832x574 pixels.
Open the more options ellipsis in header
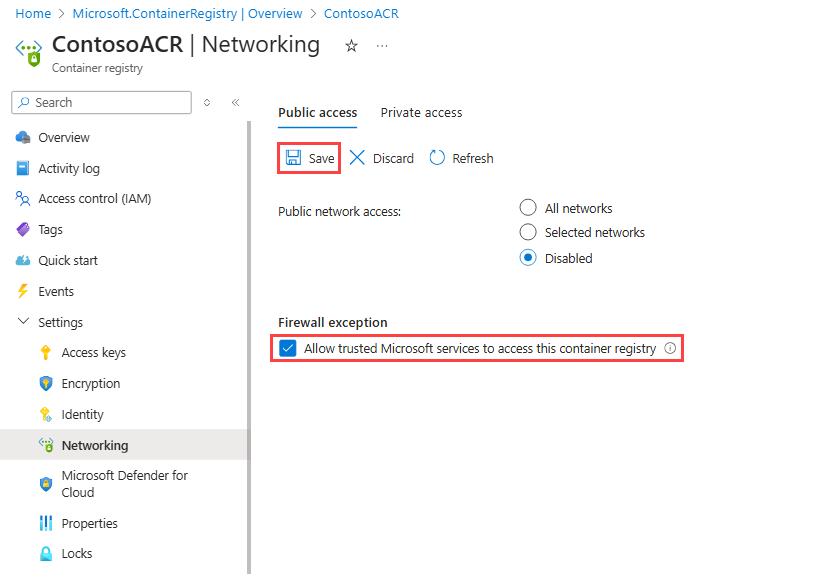pos(382,46)
